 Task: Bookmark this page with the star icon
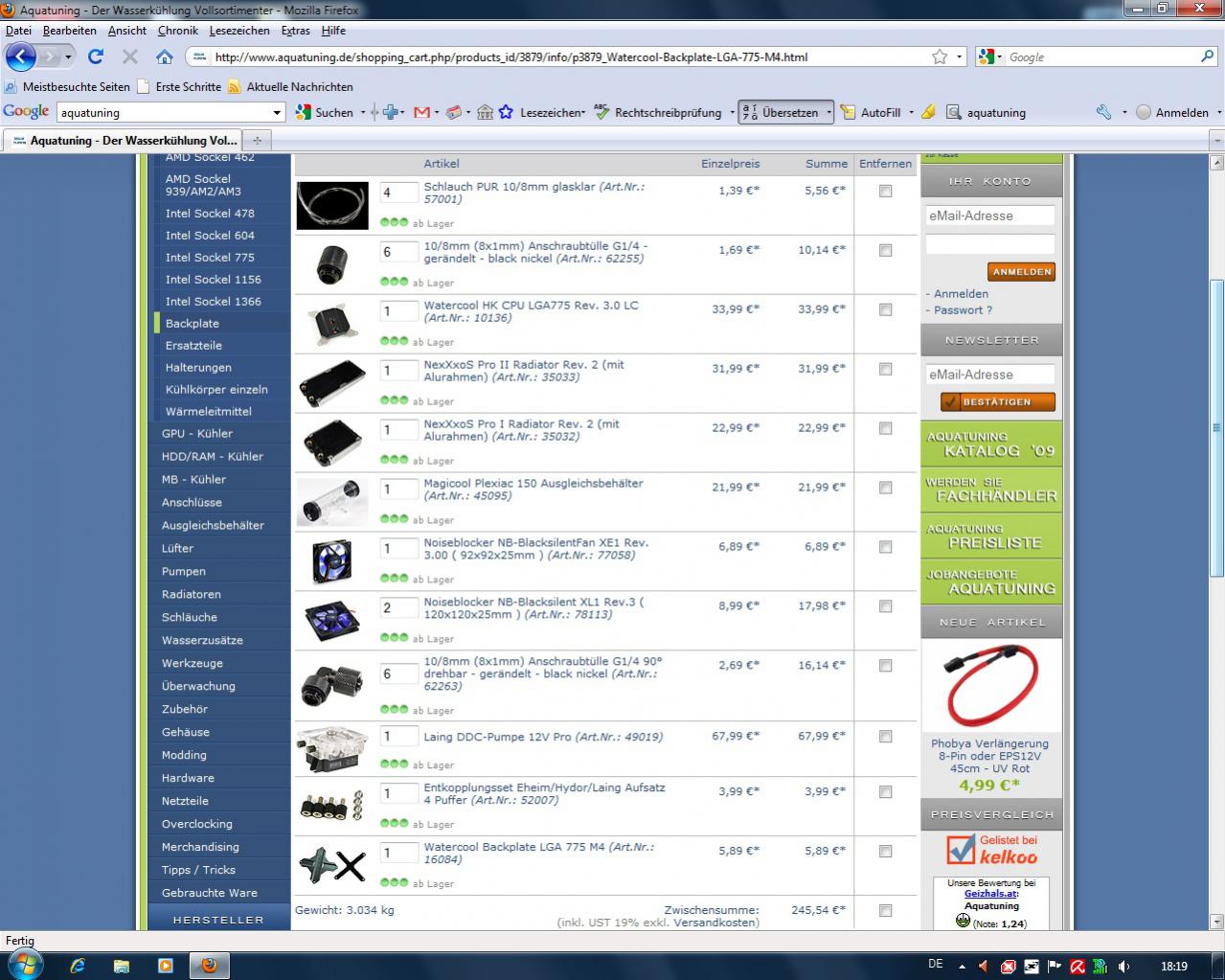940,57
